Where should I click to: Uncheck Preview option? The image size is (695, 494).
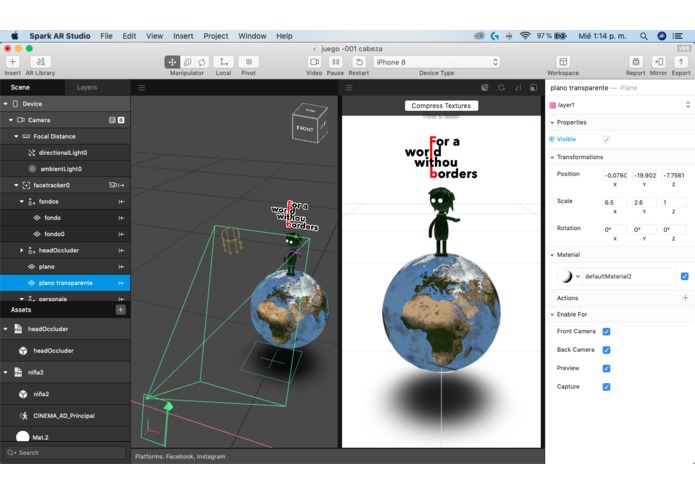607,368
